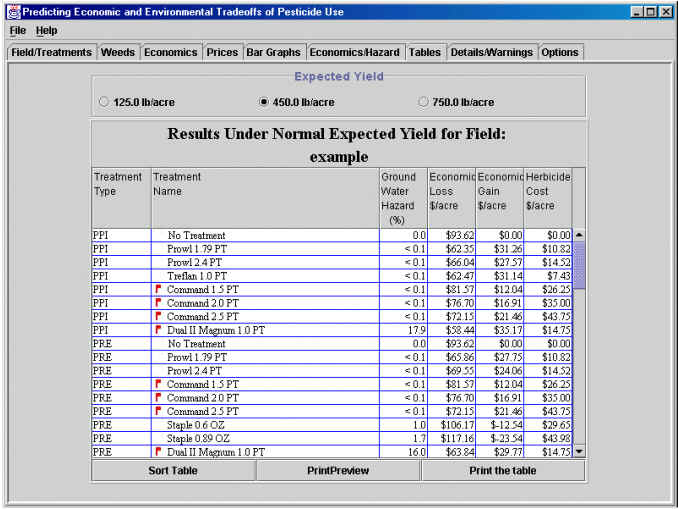
Task: Select the 125.0 lb/acre expected yield
Action: point(105,102)
